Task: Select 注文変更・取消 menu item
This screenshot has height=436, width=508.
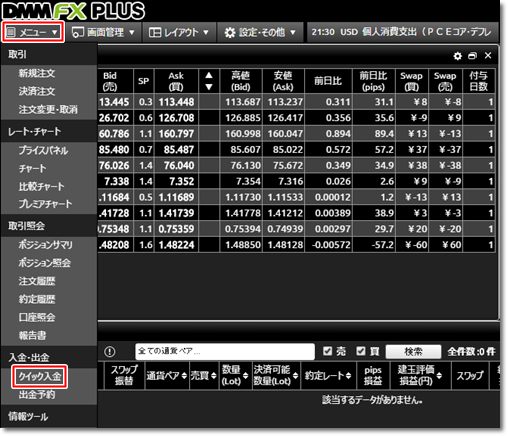Action: (x=48, y=109)
